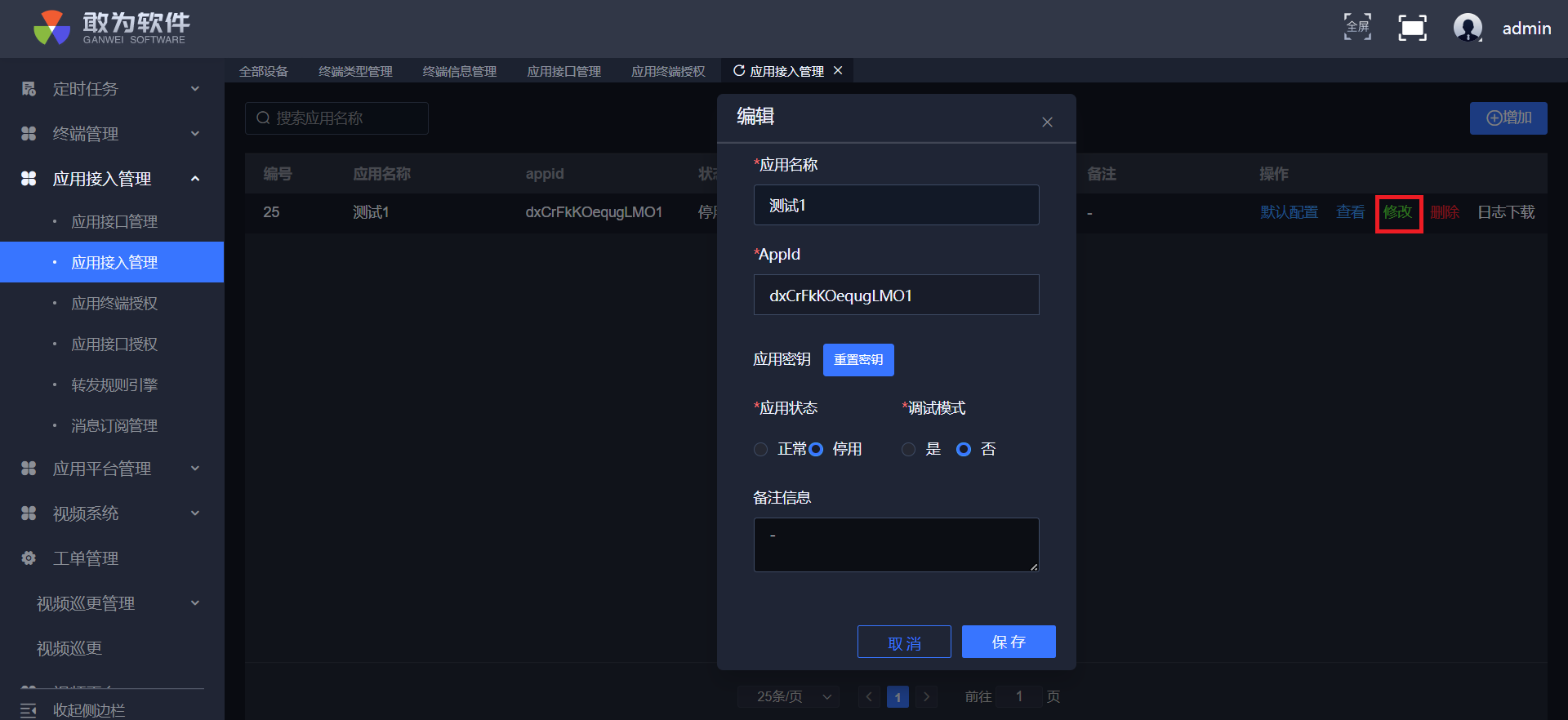Click the screen expand frame icon
This screenshot has height=720, width=1568.
pyautogui.click(x=1412, y=28)
